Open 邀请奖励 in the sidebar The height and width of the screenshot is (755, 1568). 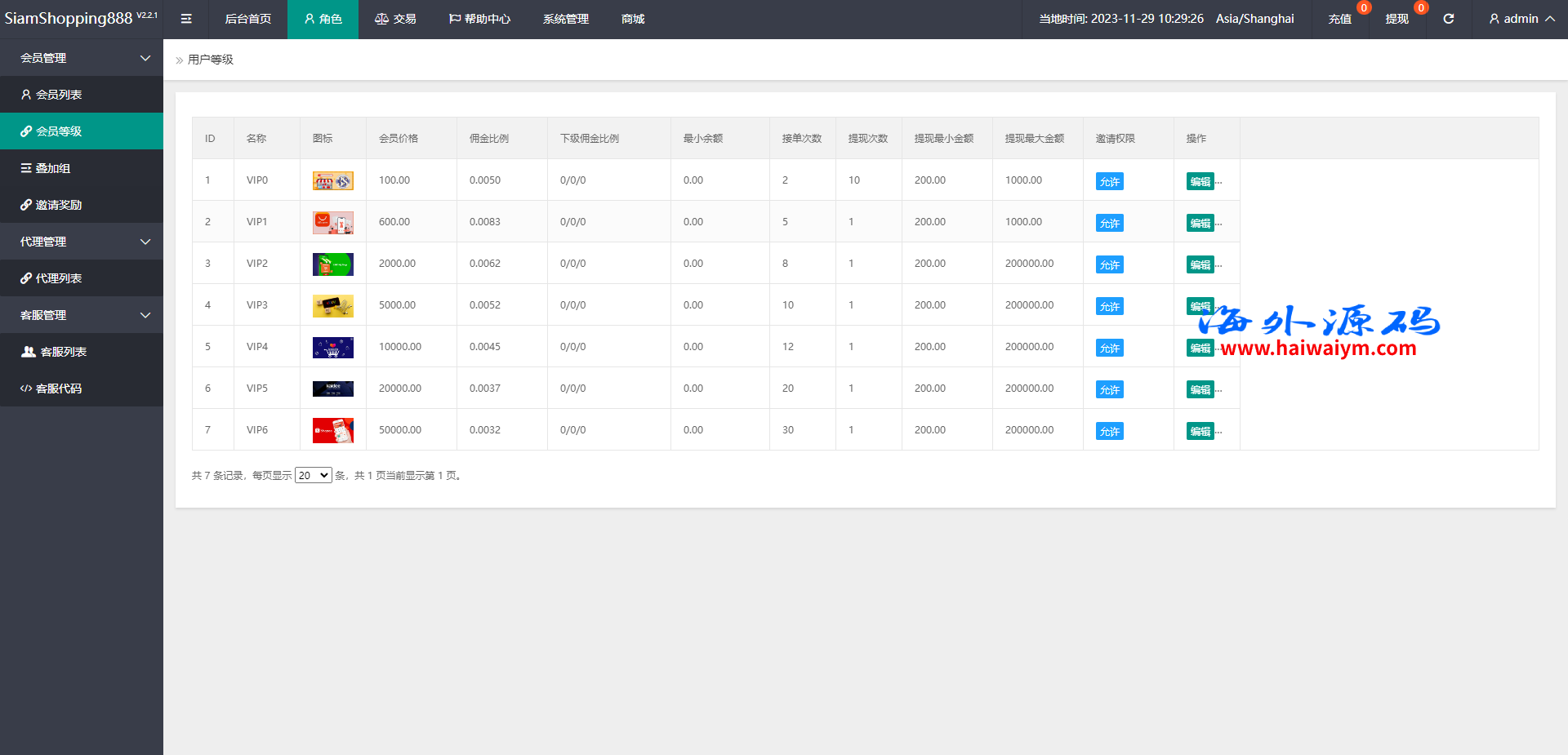[59, 205]
